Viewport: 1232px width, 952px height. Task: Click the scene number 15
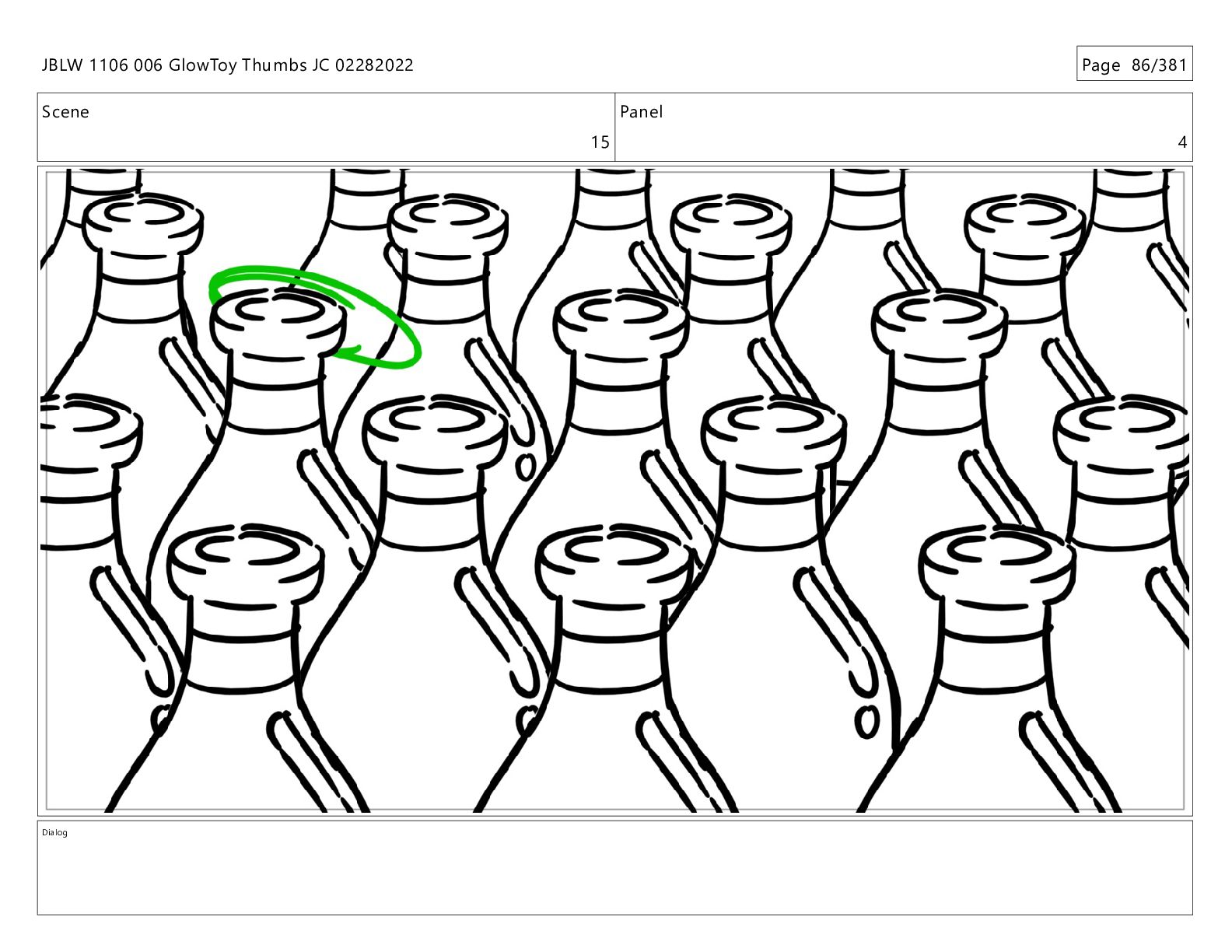600,142
